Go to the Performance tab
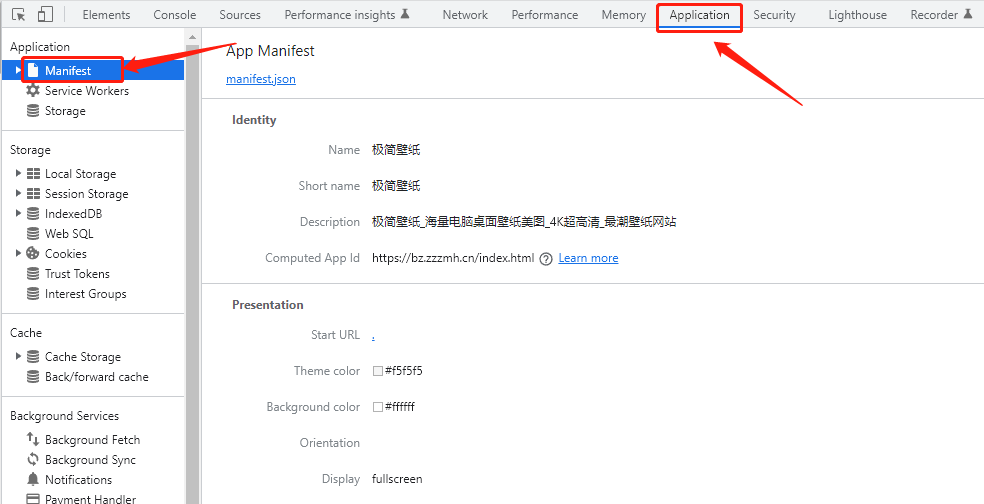The image size is (984, 504). tap(545, 15)
